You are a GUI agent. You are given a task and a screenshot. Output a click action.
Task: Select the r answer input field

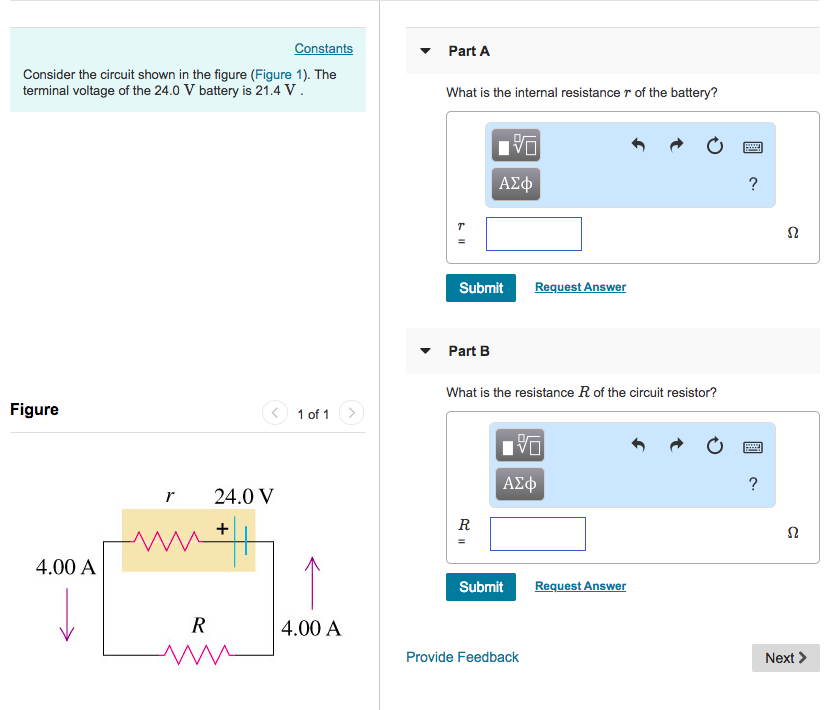(533, 233)
